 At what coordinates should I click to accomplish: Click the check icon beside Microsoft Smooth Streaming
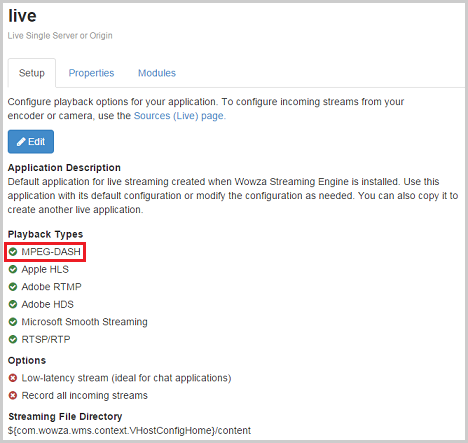coord(13,322)
